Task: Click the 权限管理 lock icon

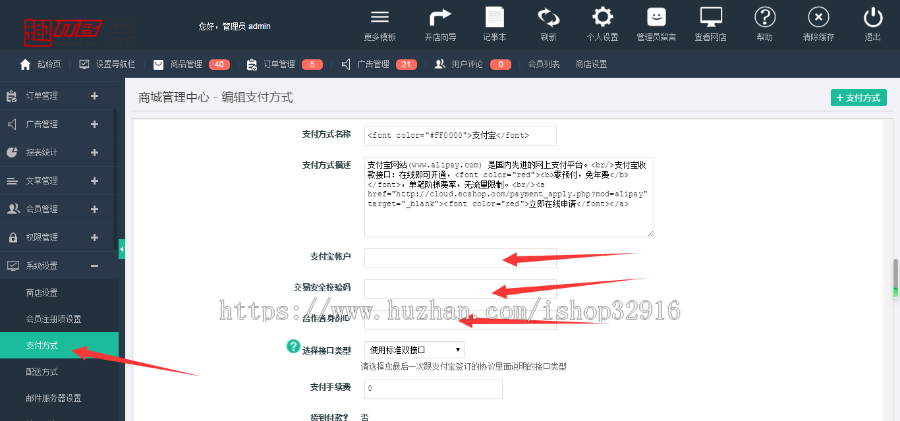Action: coord(12,237)
